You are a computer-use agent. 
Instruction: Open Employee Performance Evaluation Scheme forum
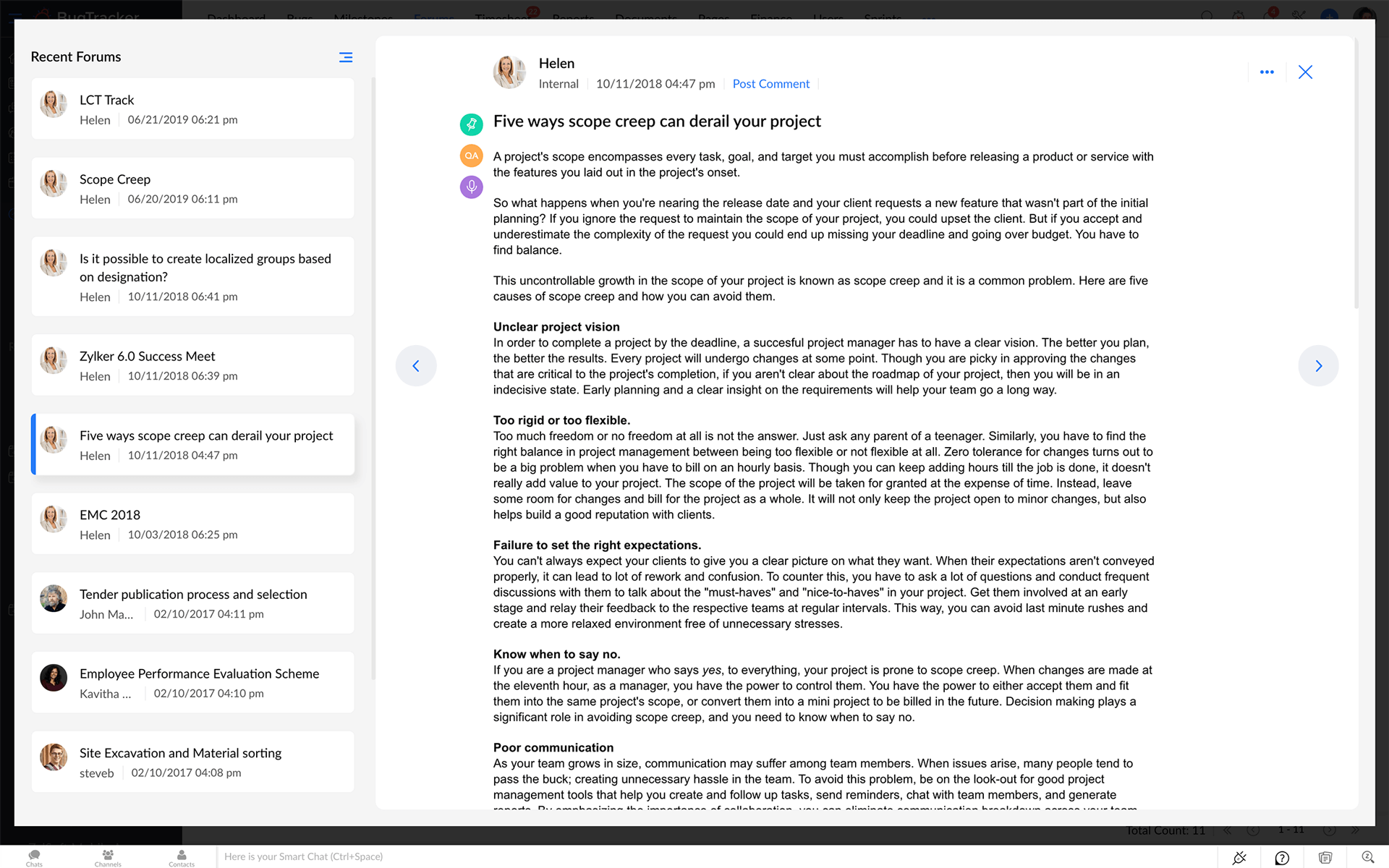pos(192,682)
